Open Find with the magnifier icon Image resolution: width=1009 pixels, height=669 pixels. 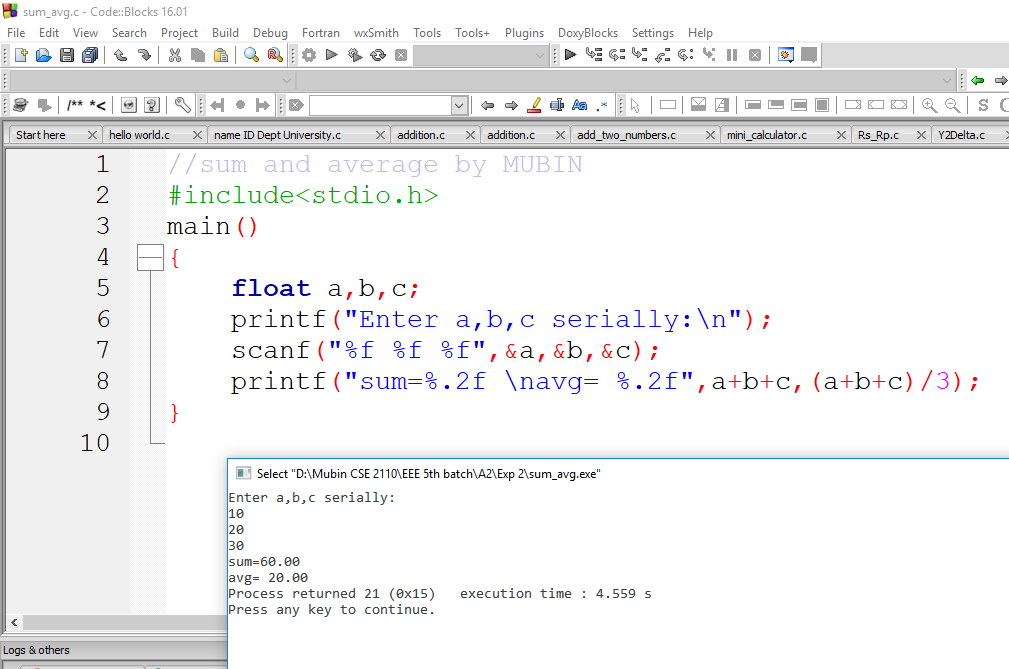point(250,55)
